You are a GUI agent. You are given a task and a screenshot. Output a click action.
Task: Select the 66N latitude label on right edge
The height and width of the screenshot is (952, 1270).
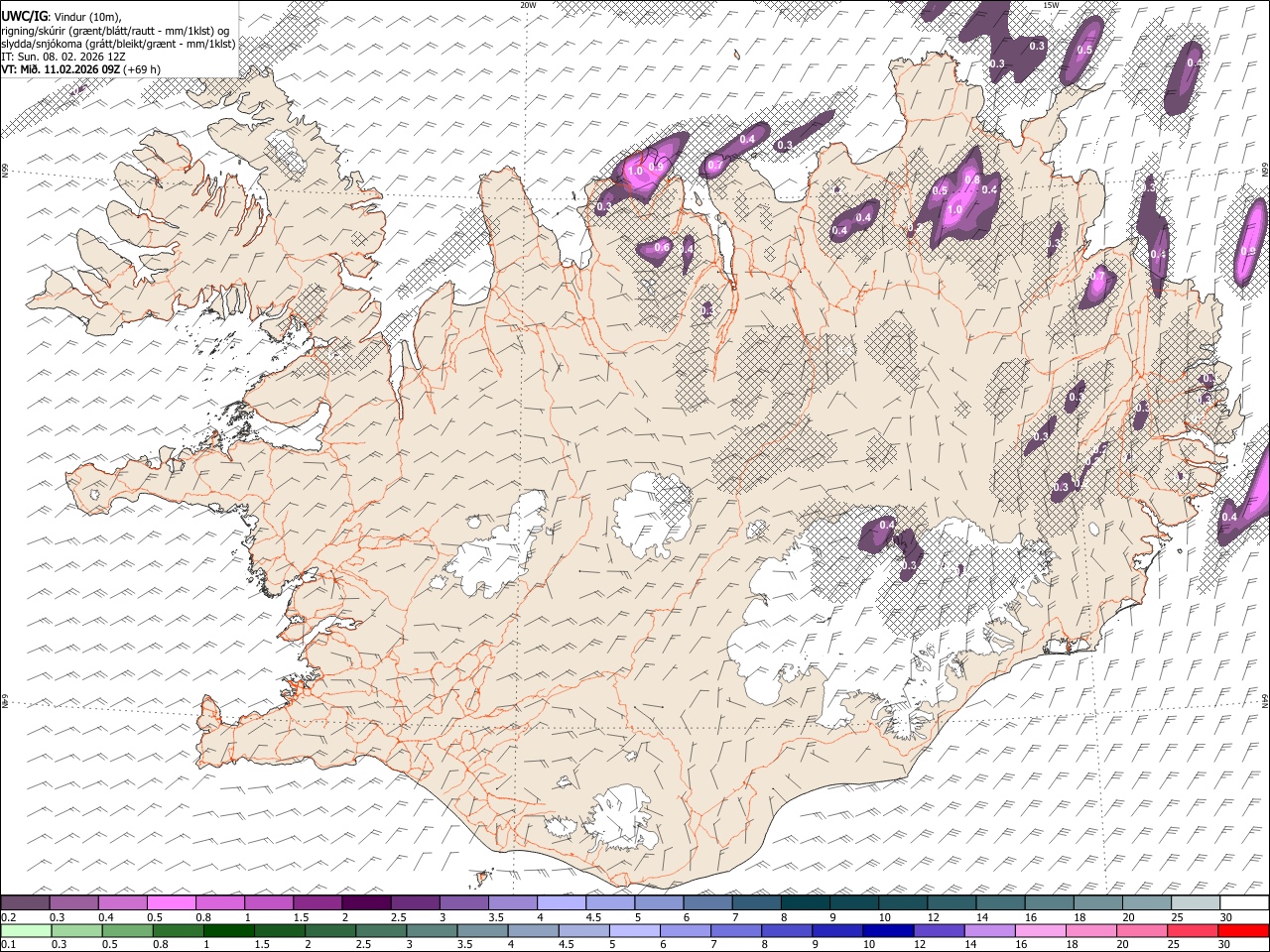(x=1265, y=171)
